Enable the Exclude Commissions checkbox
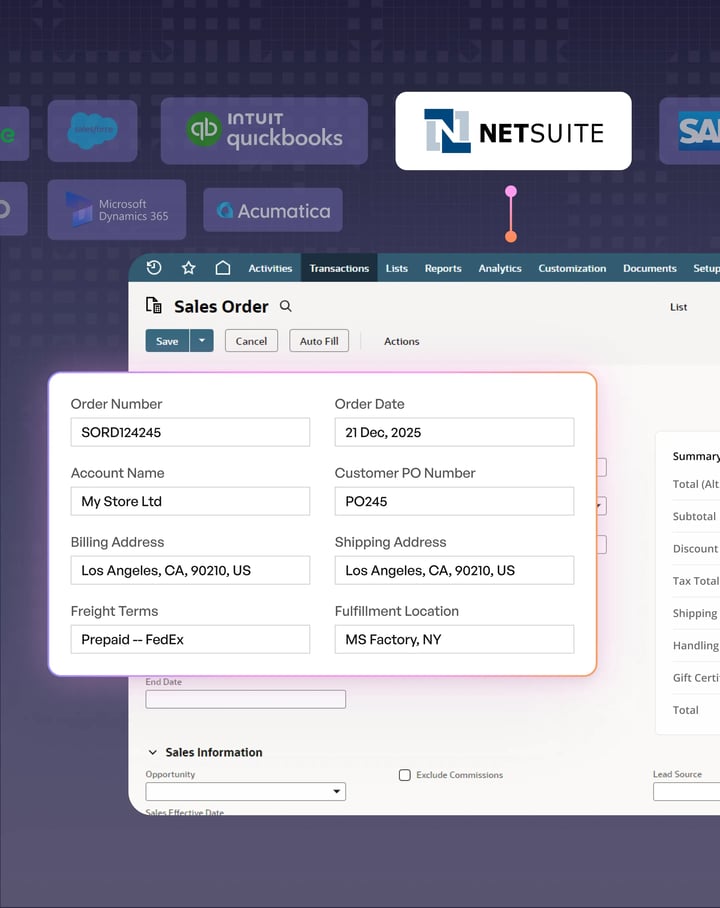The height and width of the screenshot is (908, 720). click(405, 775)
